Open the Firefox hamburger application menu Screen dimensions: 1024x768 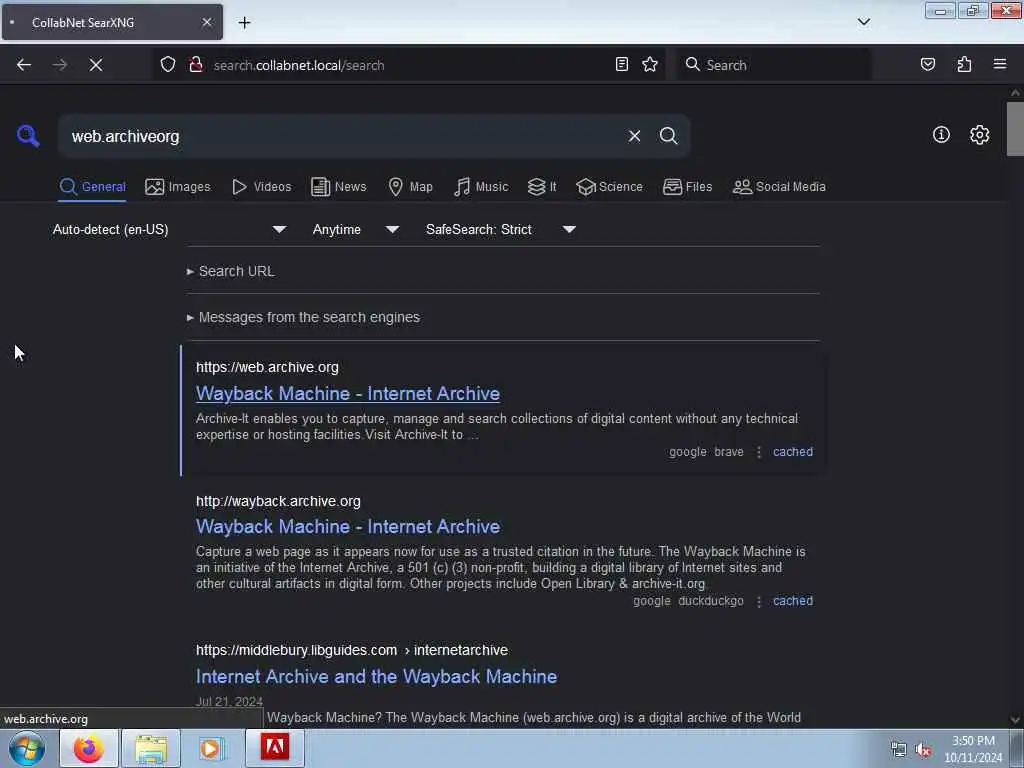click(x=1000, y=64)
